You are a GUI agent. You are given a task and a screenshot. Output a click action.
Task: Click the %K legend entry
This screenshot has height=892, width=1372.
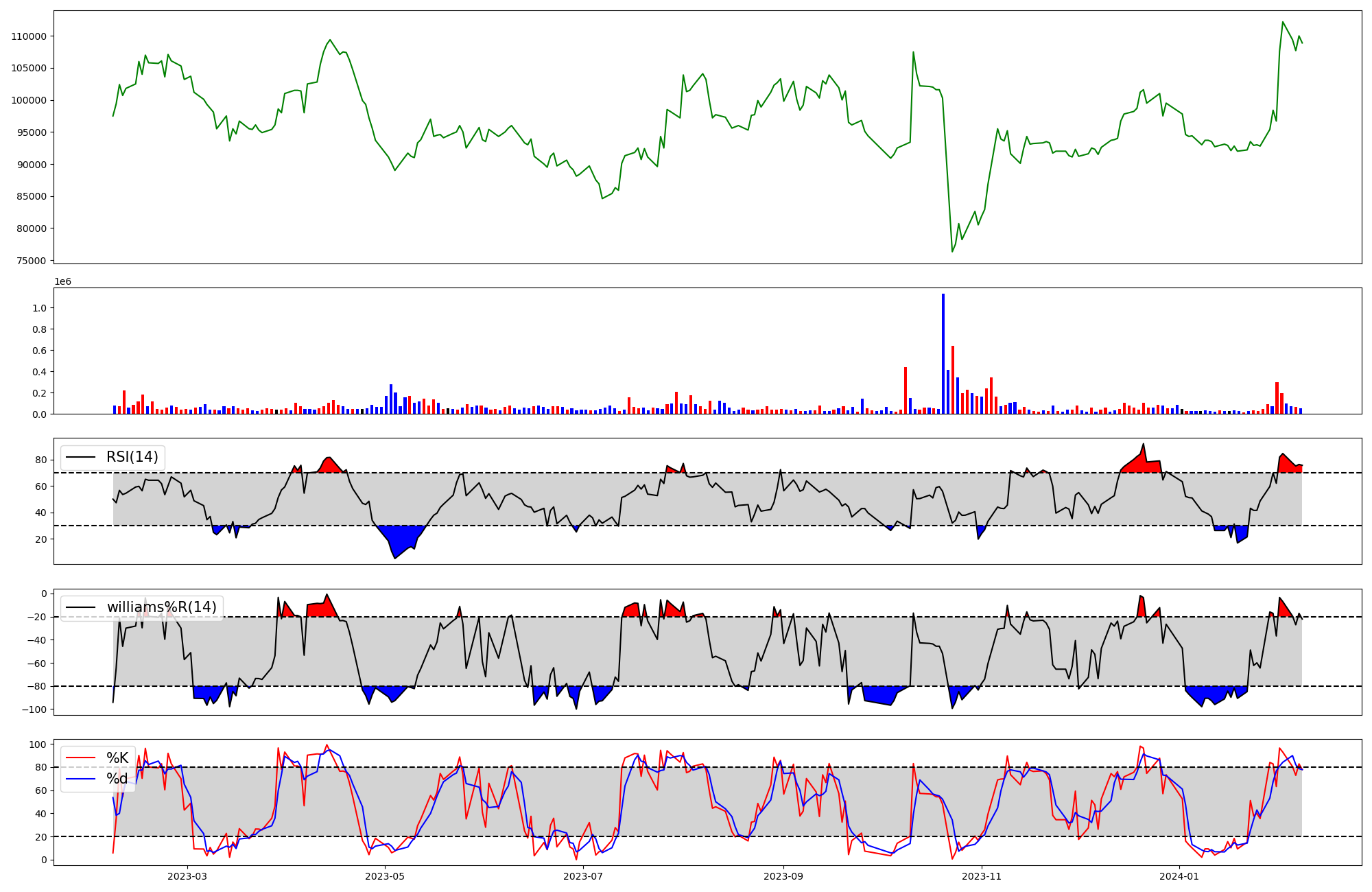tap(117, 758)
